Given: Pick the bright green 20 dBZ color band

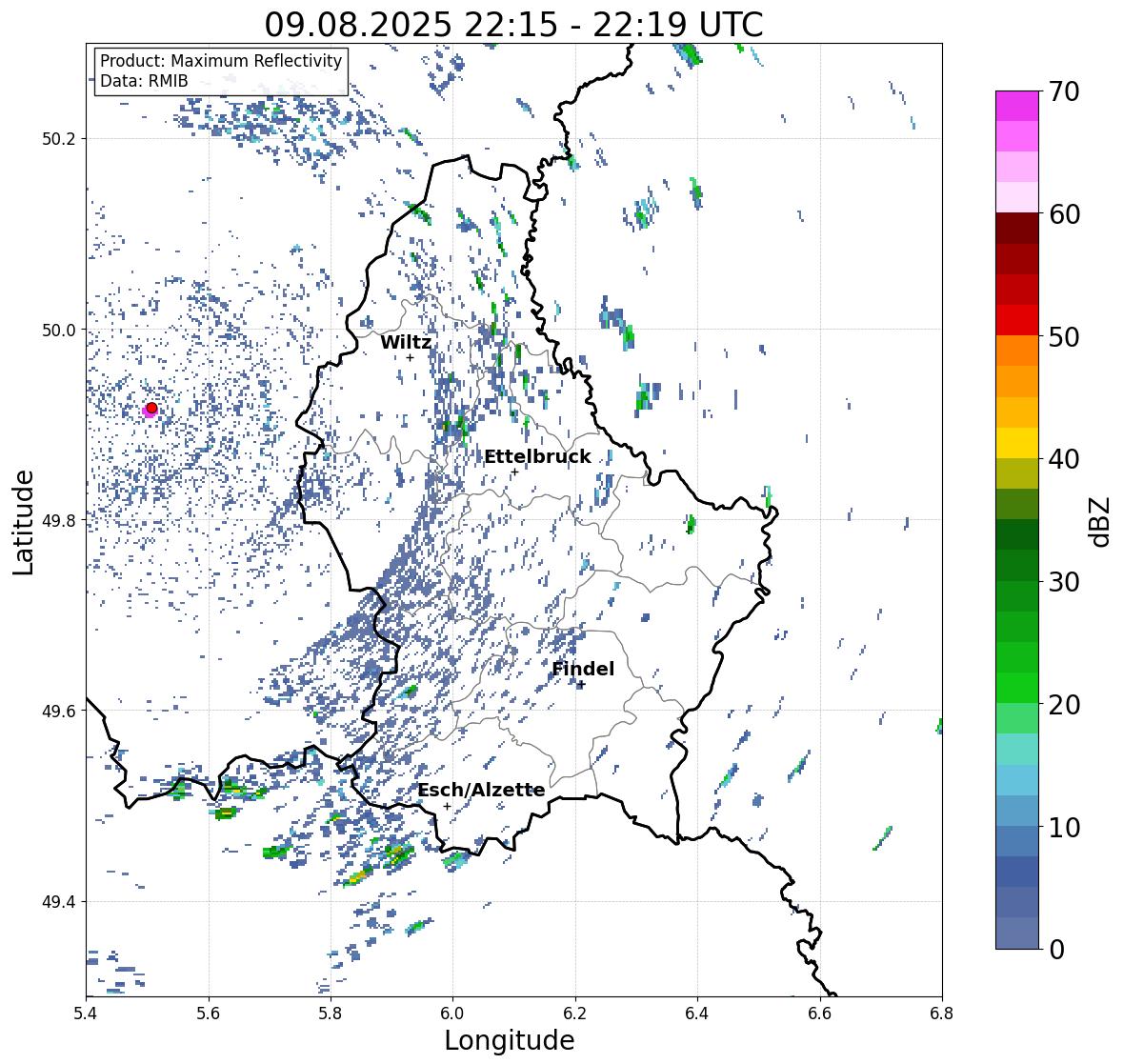Looking at the screenshot, I should click(1017, 688).
